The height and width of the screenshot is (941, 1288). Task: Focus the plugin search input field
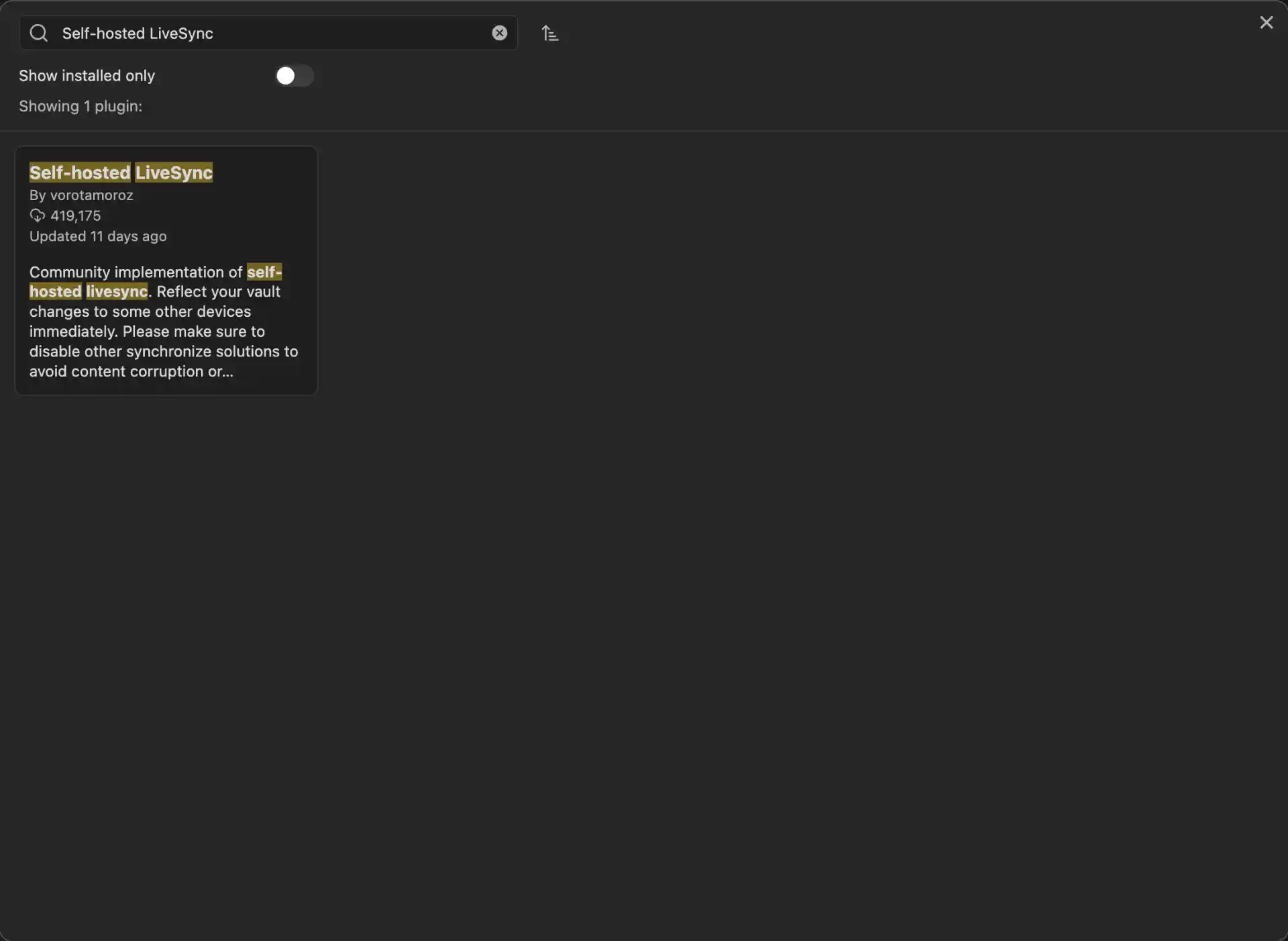click(268, 33)
